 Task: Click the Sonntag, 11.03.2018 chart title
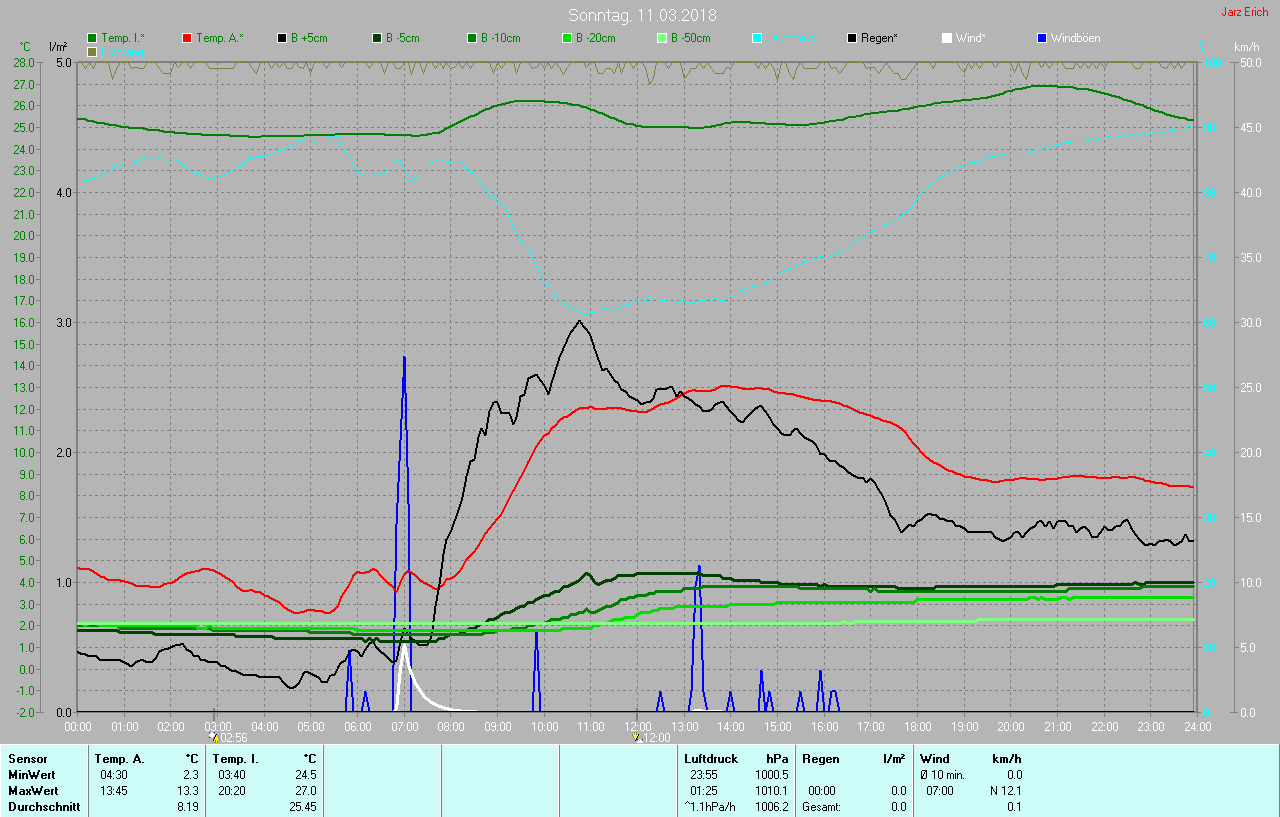[x=642, y=15]
